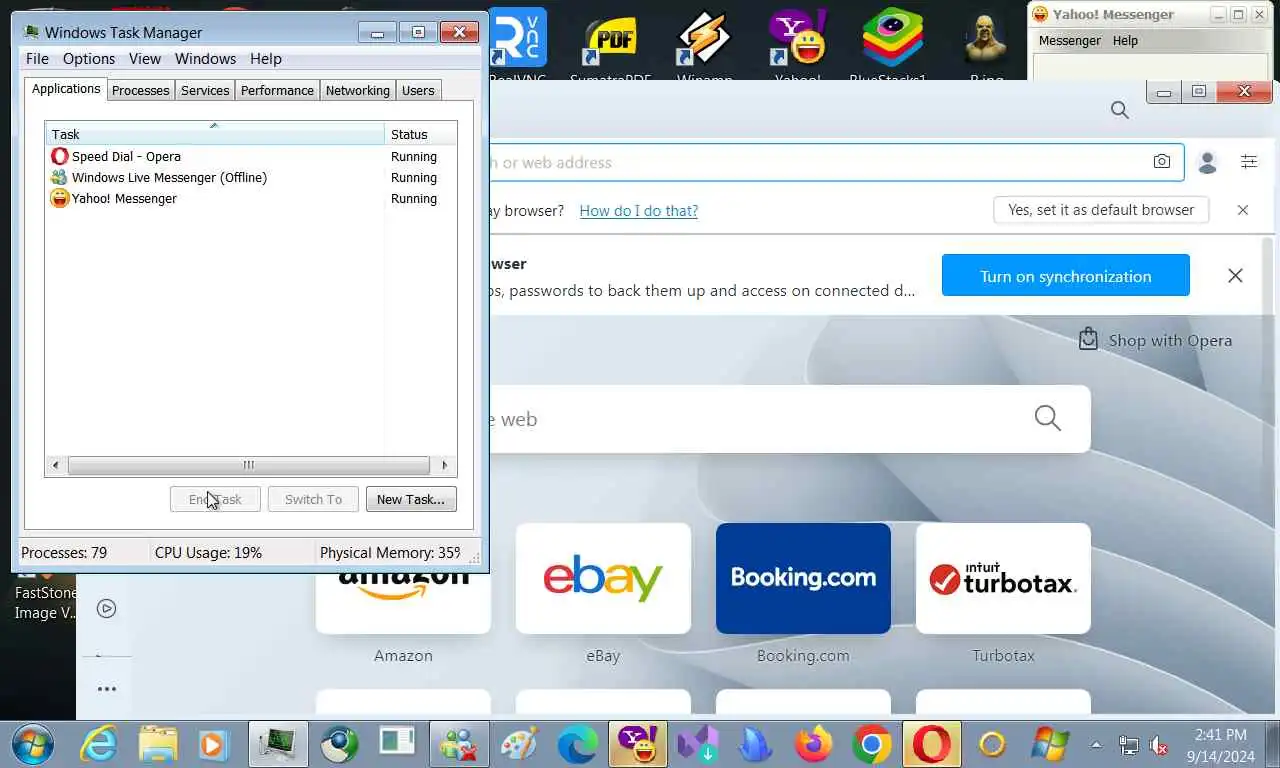This screenshot has width=1280, height=768.
Task: Open the Windows Start orb
Action: click(33, 744)
